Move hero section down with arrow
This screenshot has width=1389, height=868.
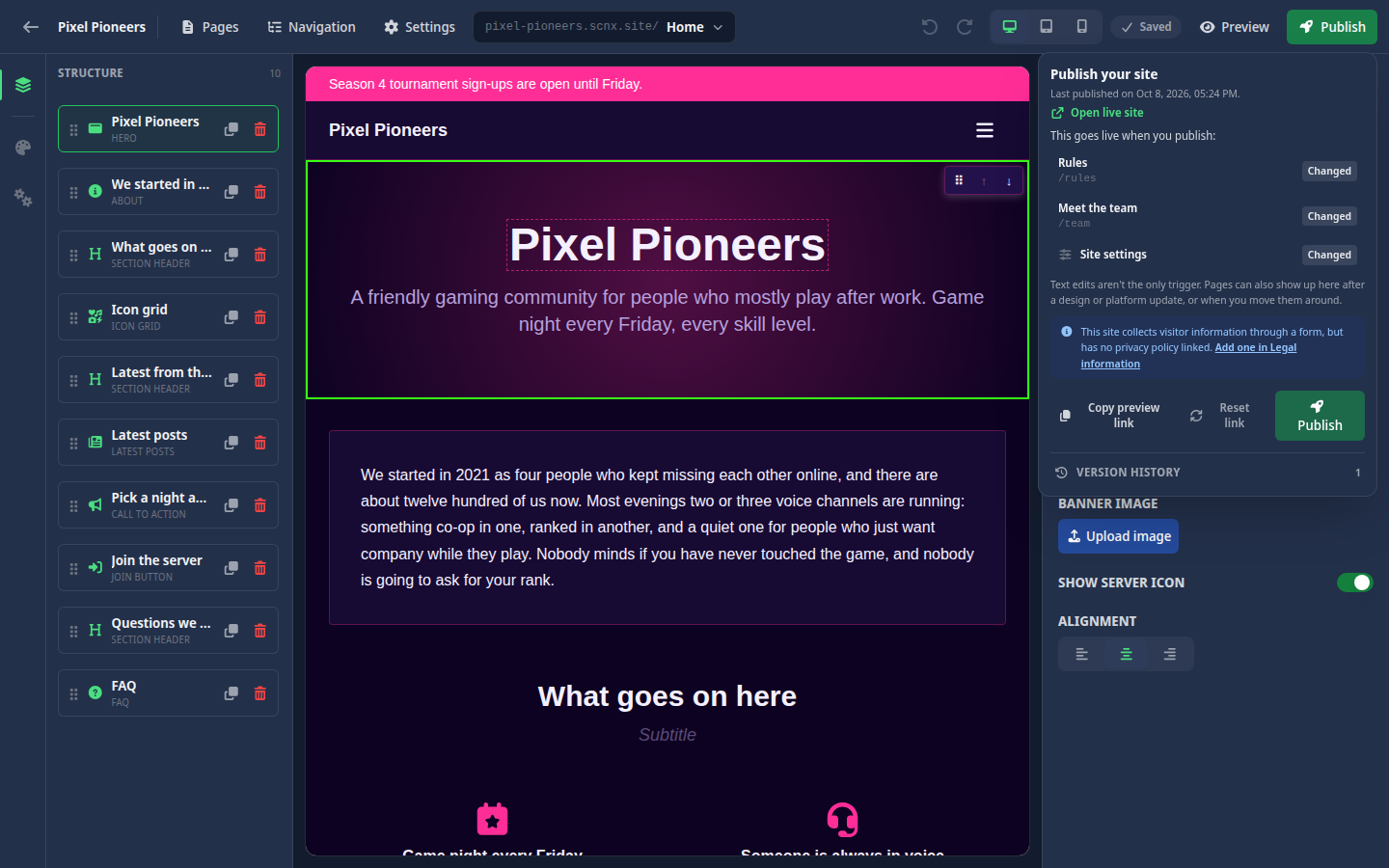tap(1009, 181)
